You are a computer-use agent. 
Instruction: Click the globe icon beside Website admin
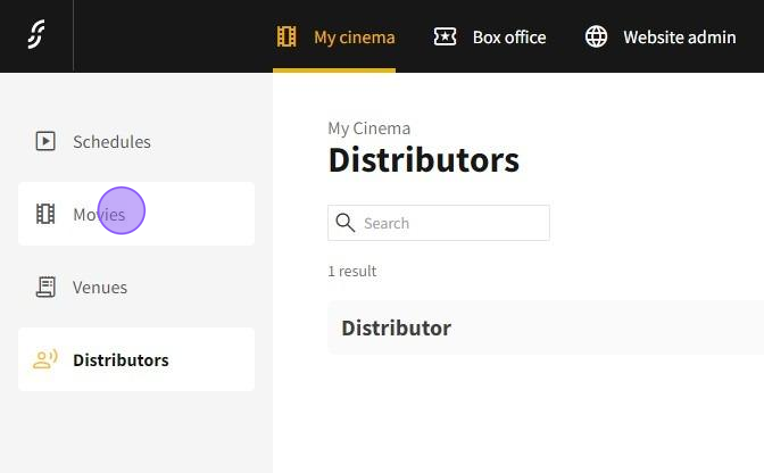596,37
